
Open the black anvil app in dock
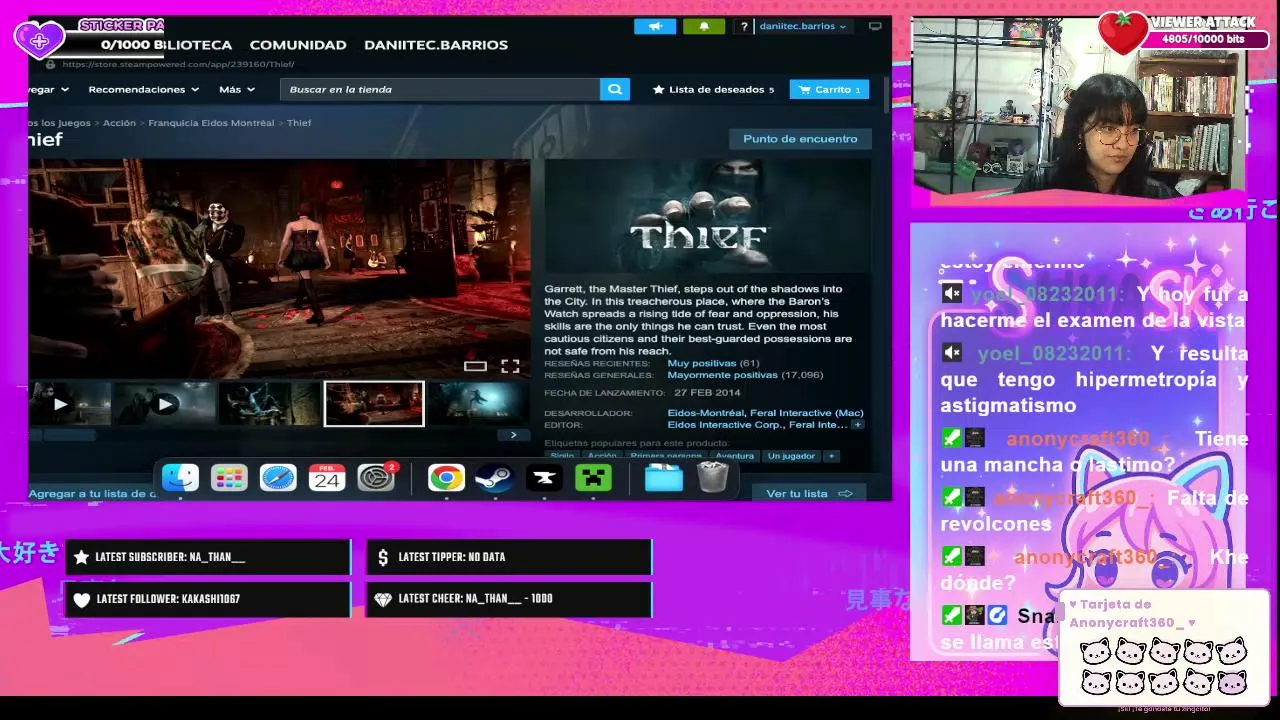544,478
